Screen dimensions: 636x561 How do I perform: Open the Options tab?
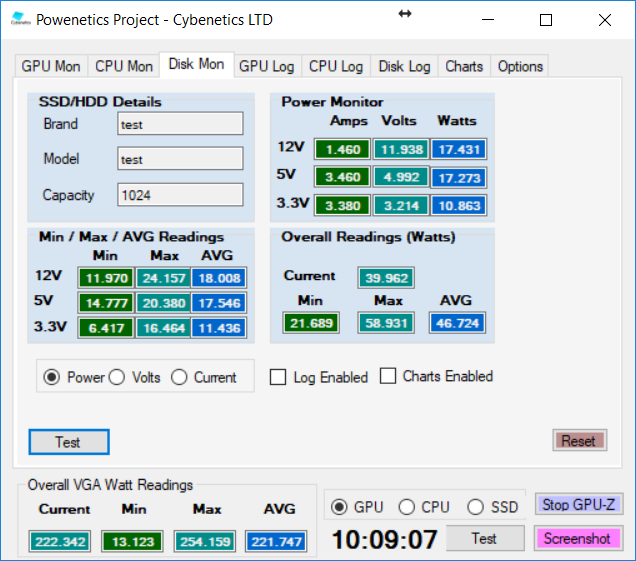coord(520,66)
